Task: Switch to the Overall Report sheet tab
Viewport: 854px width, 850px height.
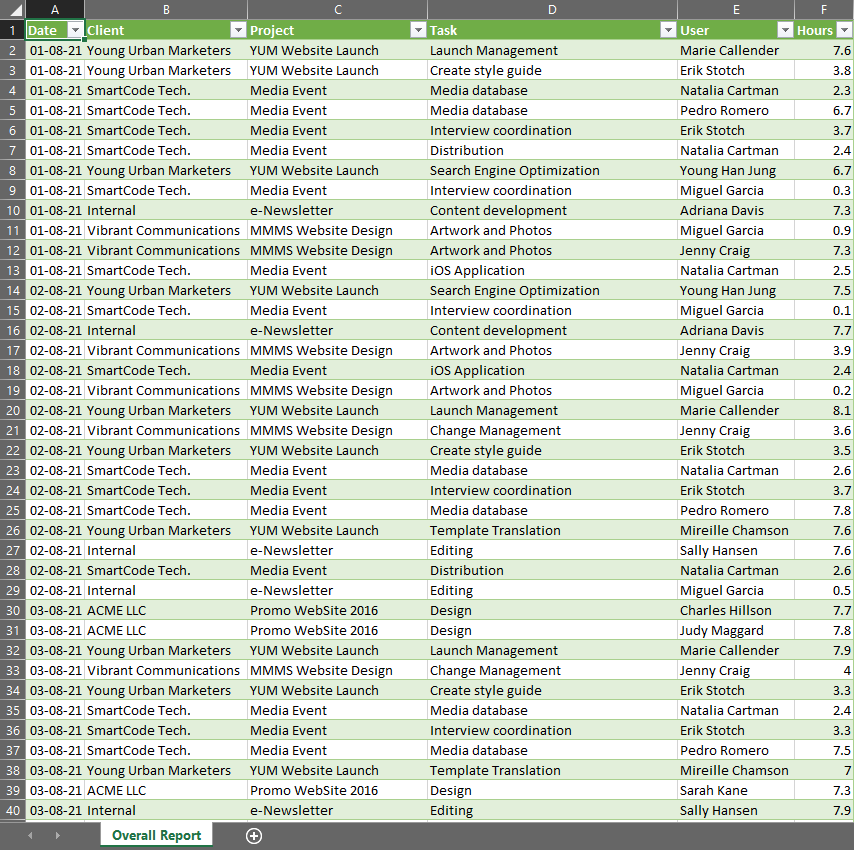Action: point(156,835)
